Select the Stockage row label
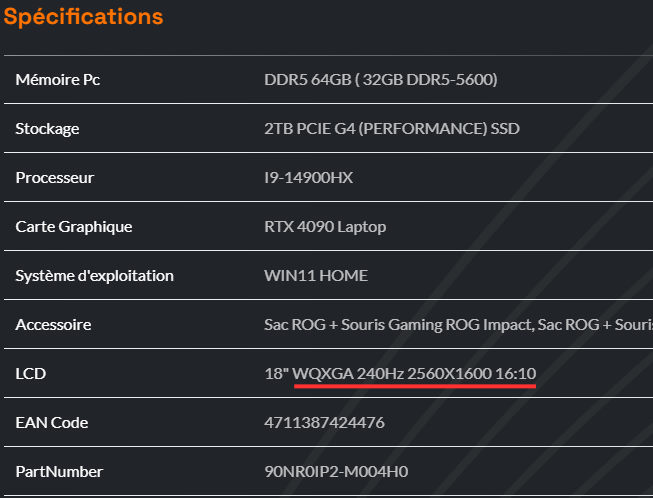This screenshot has height=498, width=653. point(47,129)
